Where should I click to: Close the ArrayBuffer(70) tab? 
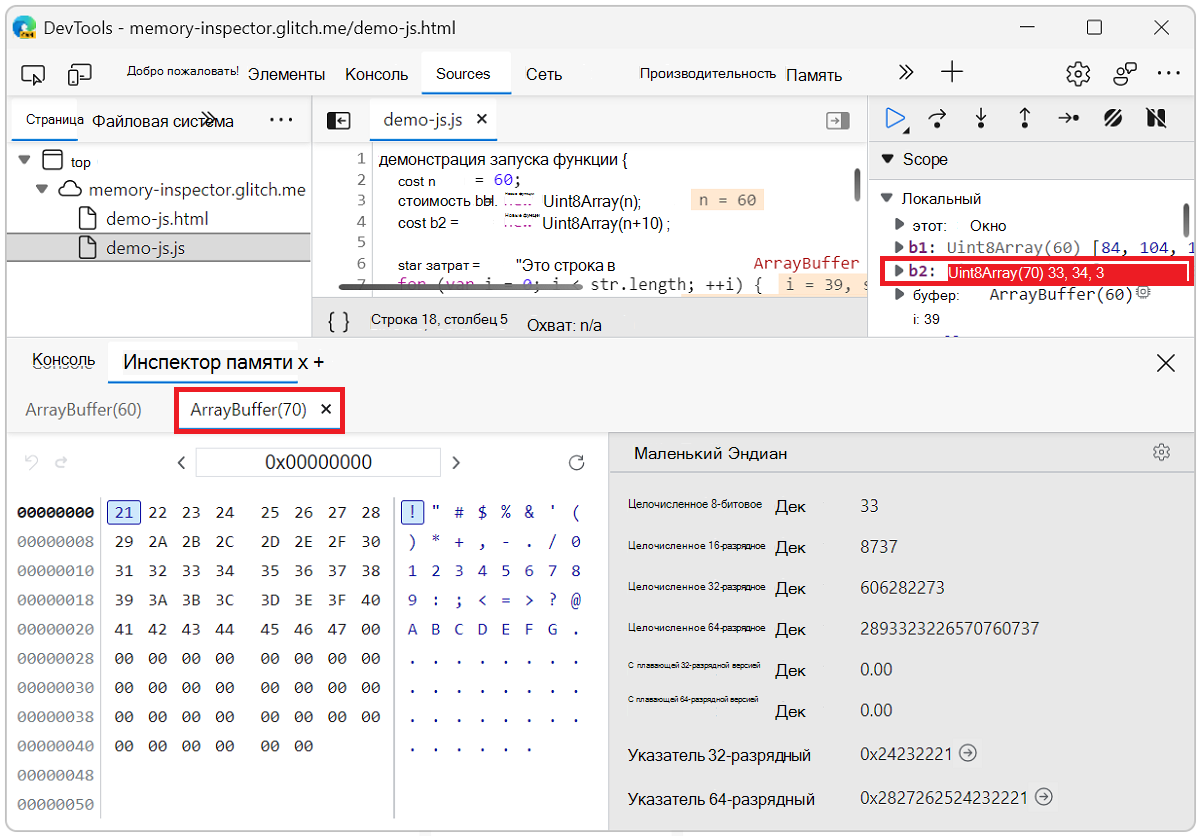(x=325, y=409)
